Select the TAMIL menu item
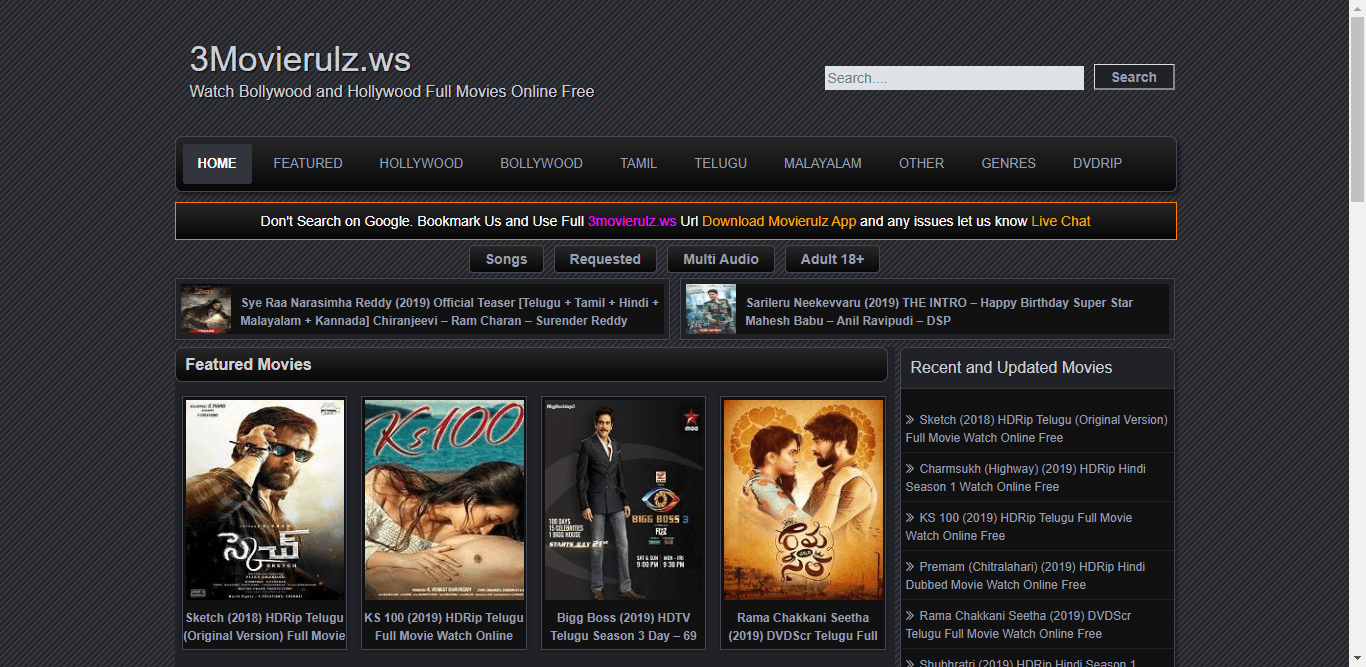 pyautogui.click(x=638, y=163)
